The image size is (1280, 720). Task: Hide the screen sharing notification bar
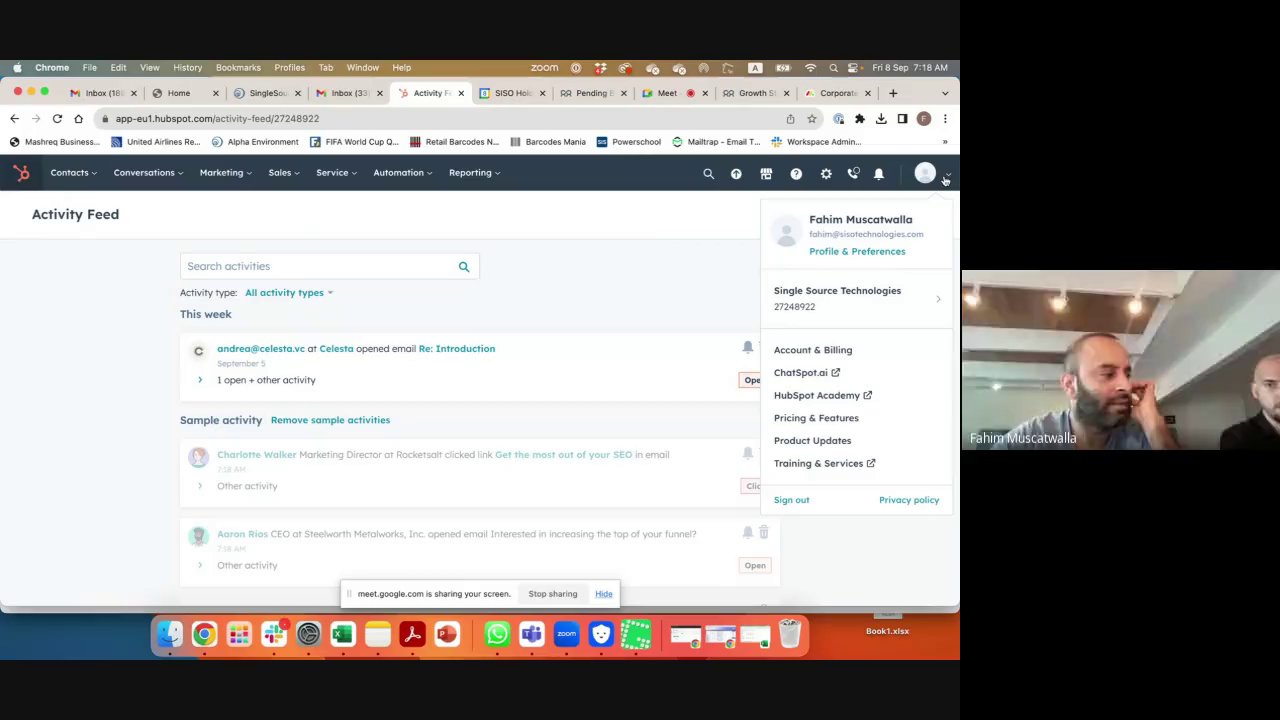pos(604,594)
